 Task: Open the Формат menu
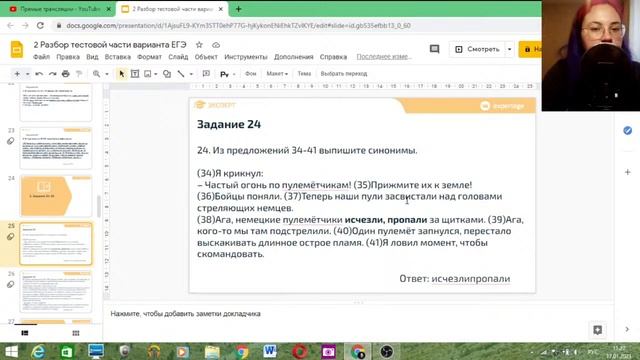pos(149,57)
